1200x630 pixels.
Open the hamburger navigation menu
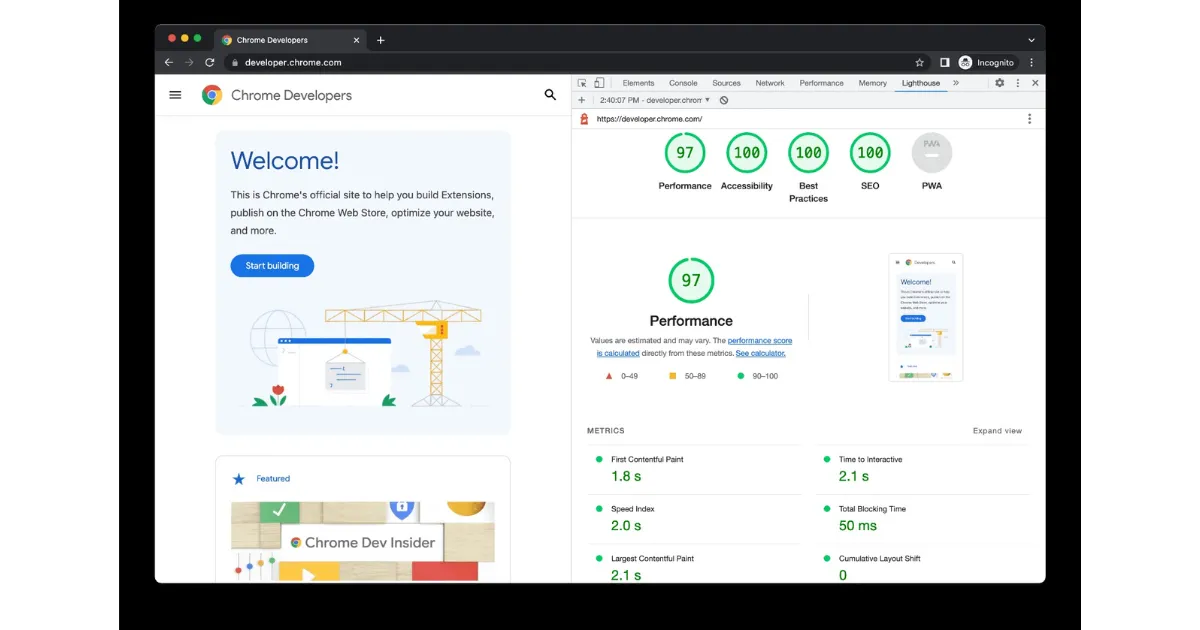[175, 95]
